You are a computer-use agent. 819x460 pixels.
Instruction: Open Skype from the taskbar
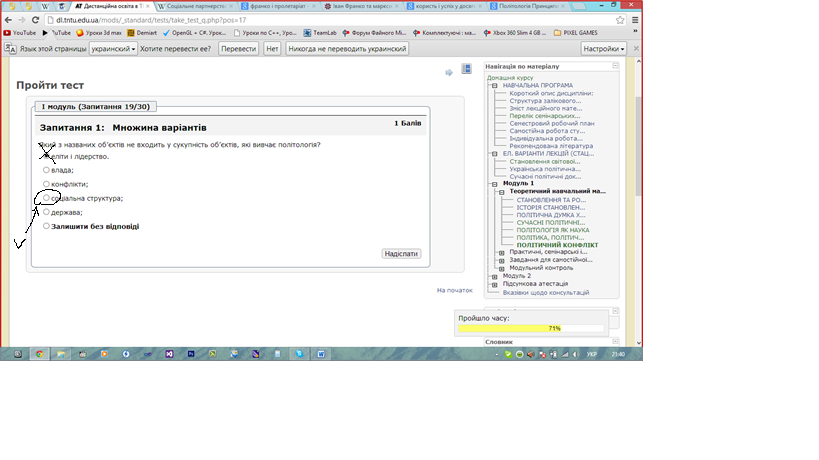pyautogui.click(x=299, y=353)
